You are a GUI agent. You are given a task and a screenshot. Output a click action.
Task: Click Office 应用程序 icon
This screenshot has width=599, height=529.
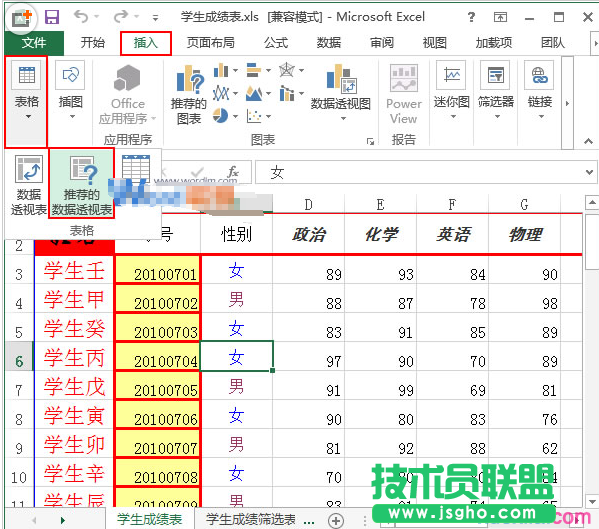[128, 94]
